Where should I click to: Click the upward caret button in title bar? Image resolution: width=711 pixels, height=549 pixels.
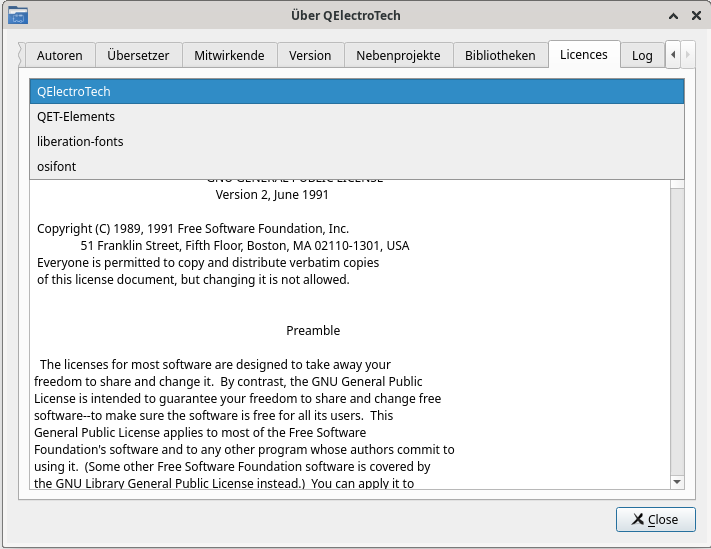coord(671,15)
